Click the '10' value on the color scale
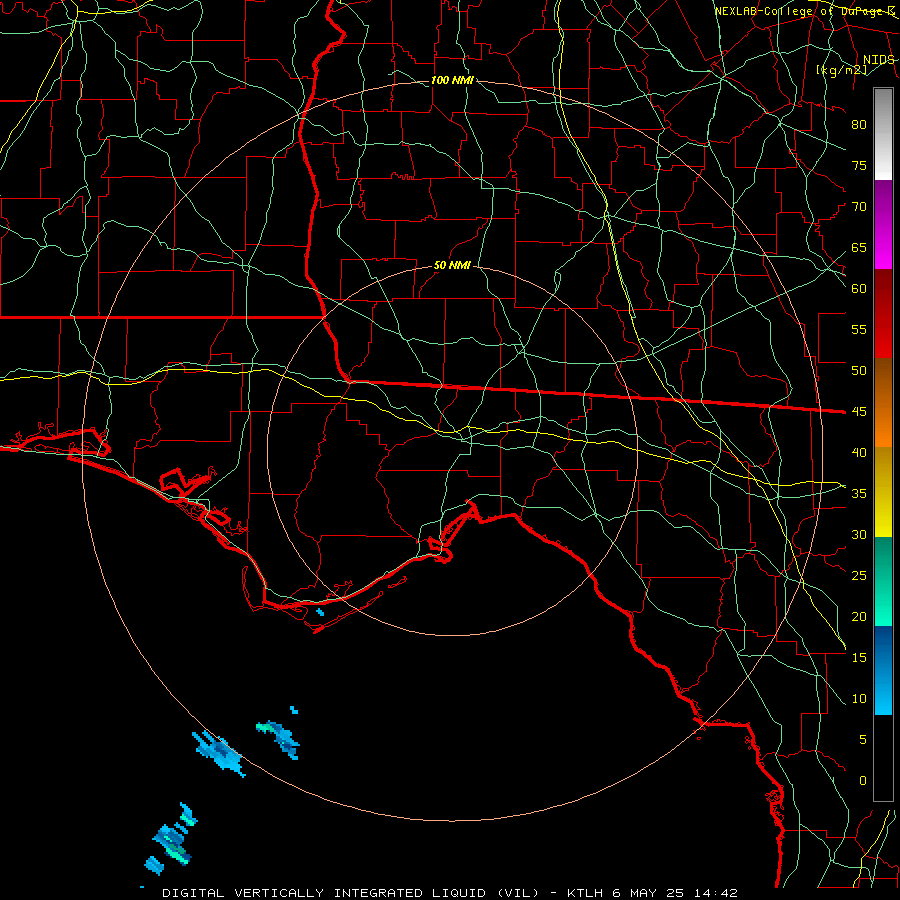This screenshot has width=900, height=900. point(859,699)
